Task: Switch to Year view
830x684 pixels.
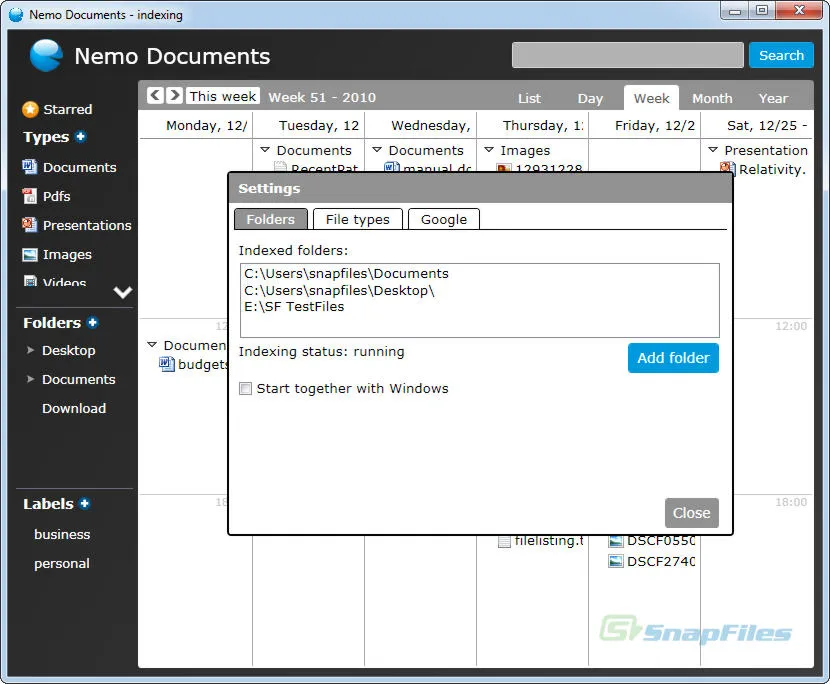Action: pyautogui.click(x=773, y=98)
